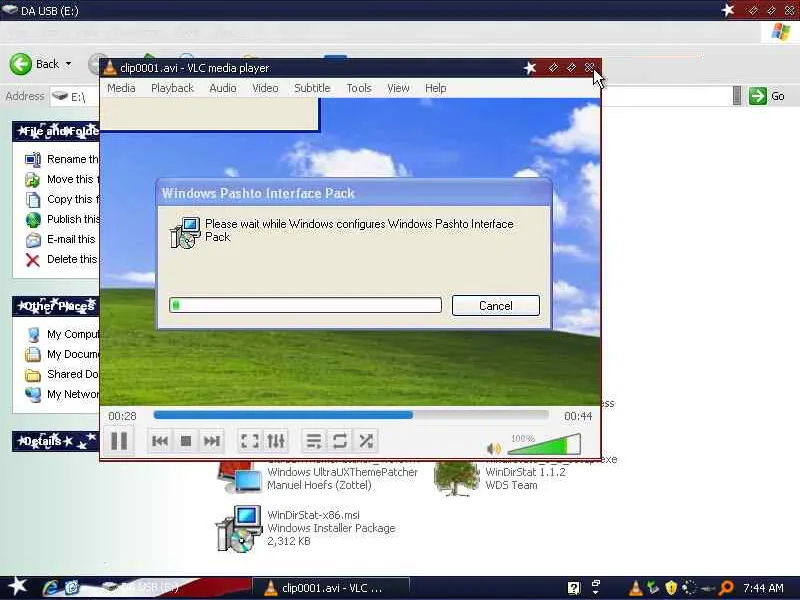
Task: Click the Address field showing E:\
Action: coord(76,96)
